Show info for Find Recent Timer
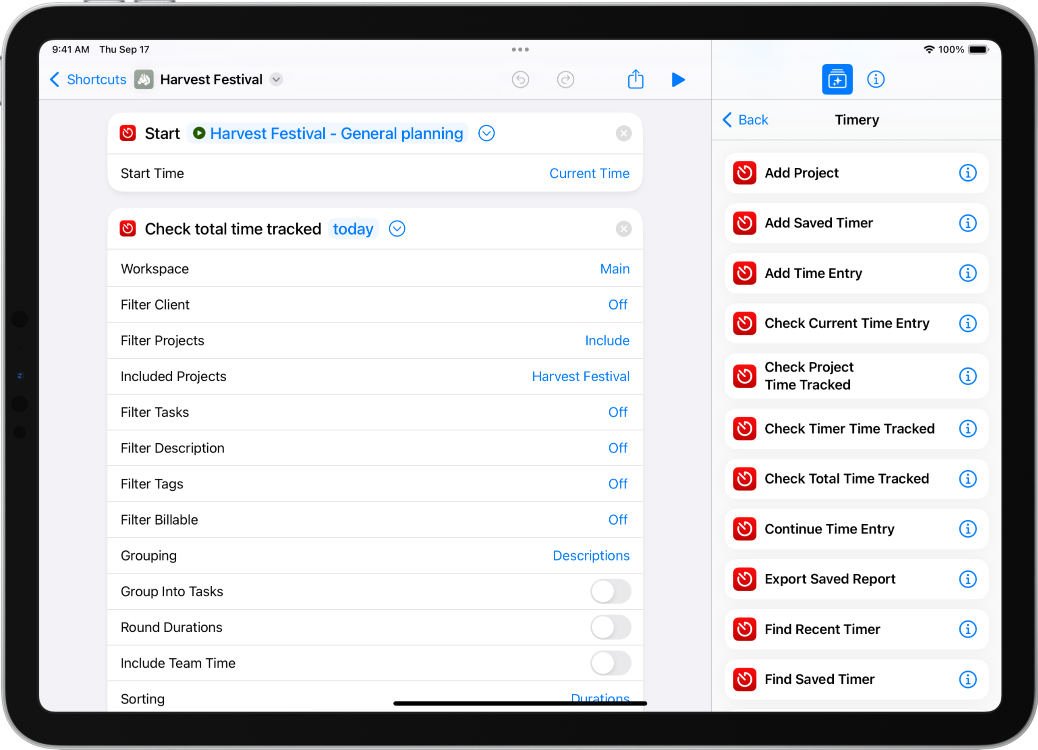The height and width of the screenshot is (750, 1038). coord(968,629)
